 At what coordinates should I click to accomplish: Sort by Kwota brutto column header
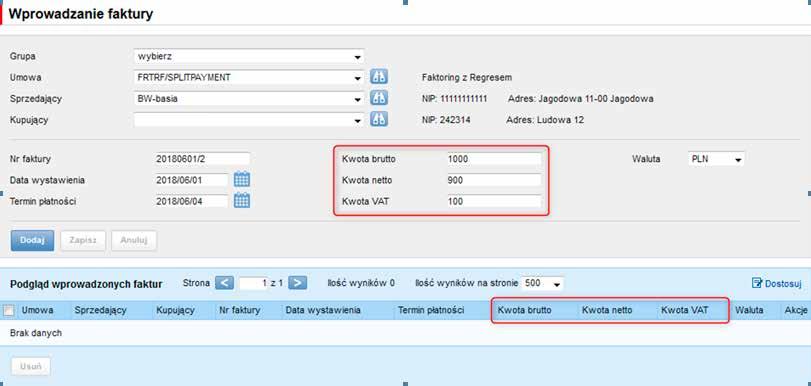pyautogui.click(x=524, y=310)
